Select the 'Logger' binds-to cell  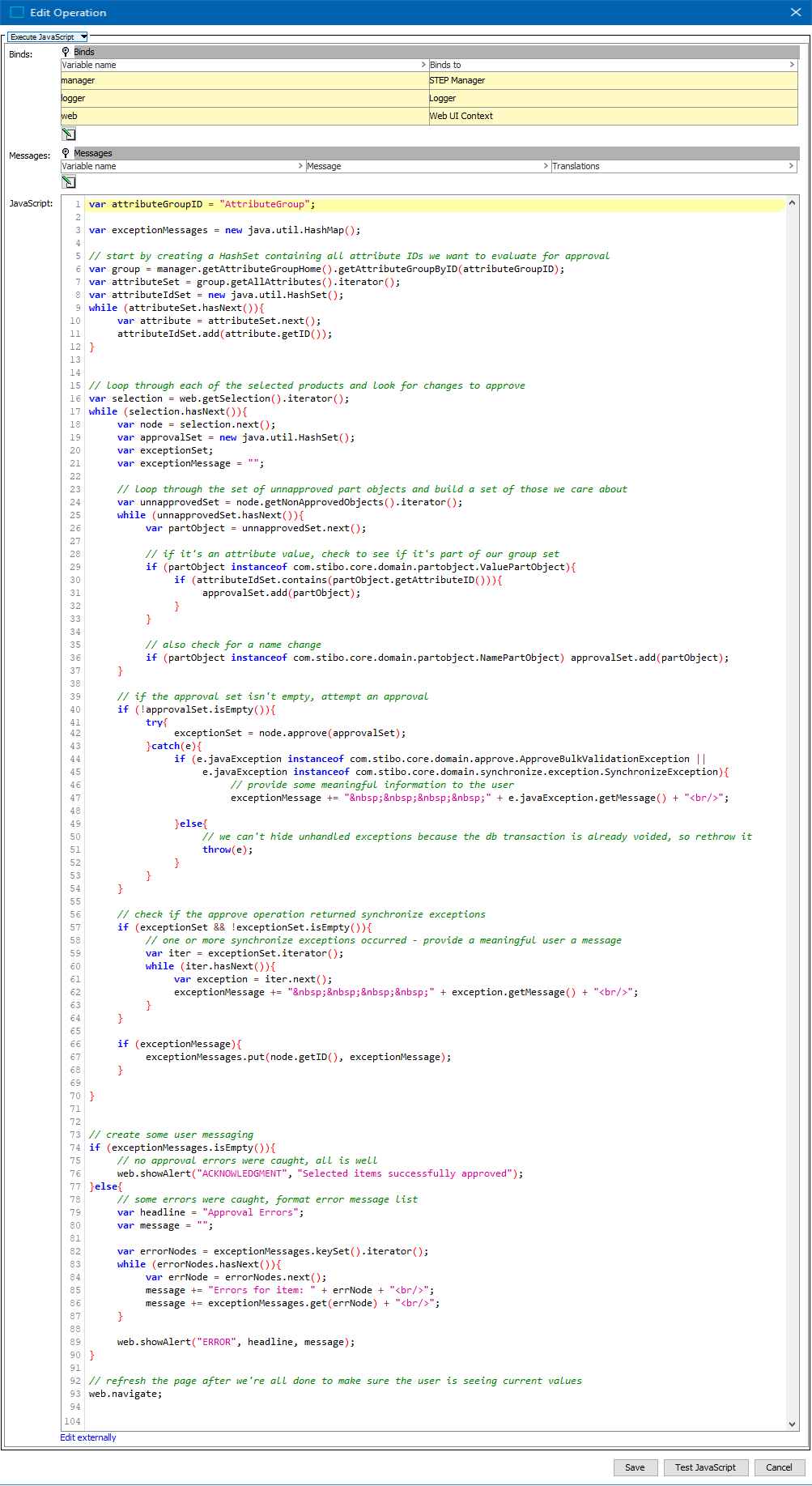pos(613,99)
